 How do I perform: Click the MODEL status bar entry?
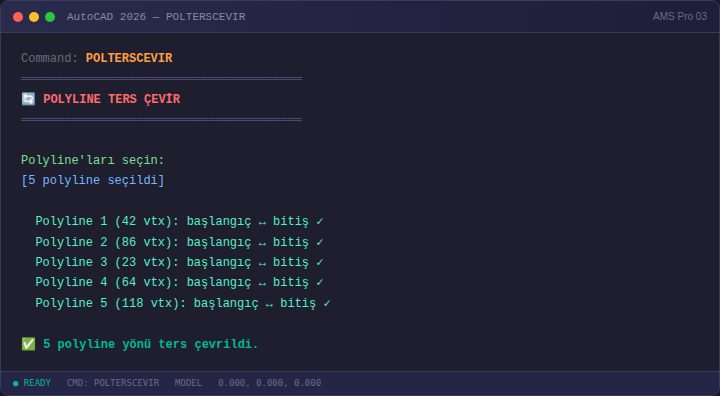(x=188, y=383)
